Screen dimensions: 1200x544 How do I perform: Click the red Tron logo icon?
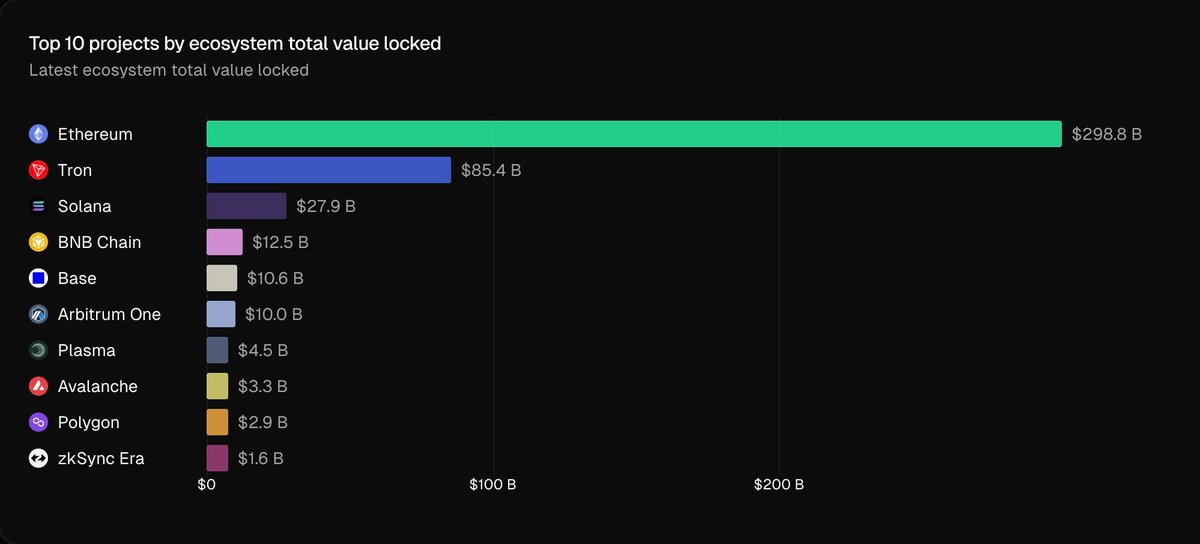[x=39, y=170]
